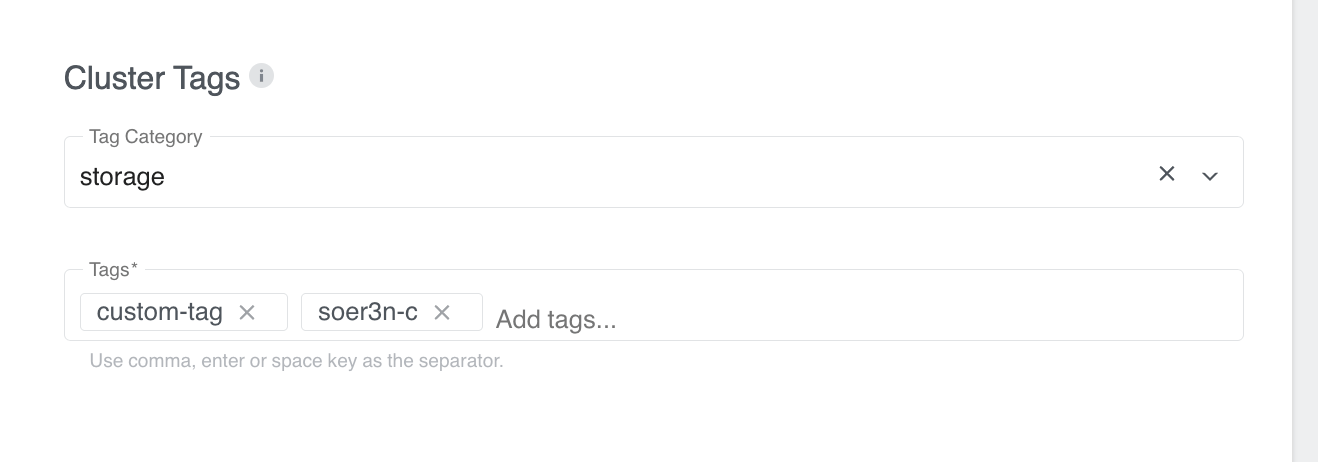Clear the selected storage tag category
Viewport: 1318px width, 462px height.
(1166, 174)
